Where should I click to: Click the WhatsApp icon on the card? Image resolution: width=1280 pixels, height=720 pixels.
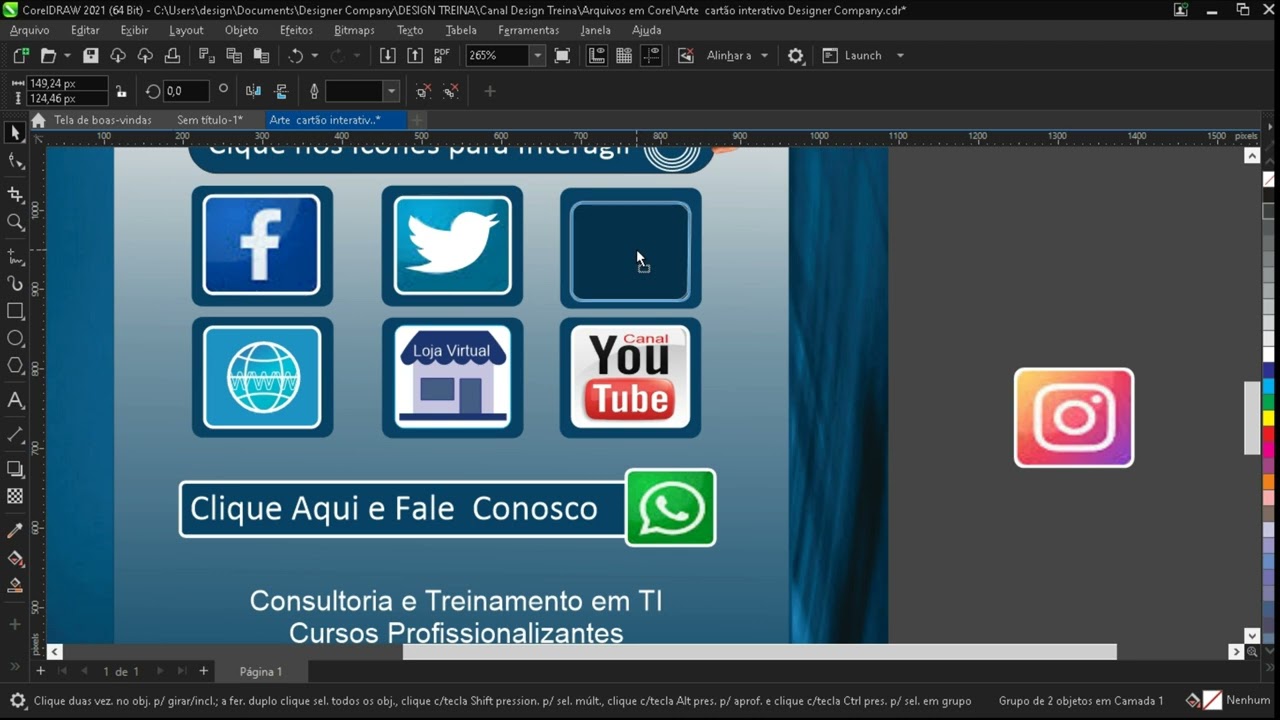(x=670, y=508)
